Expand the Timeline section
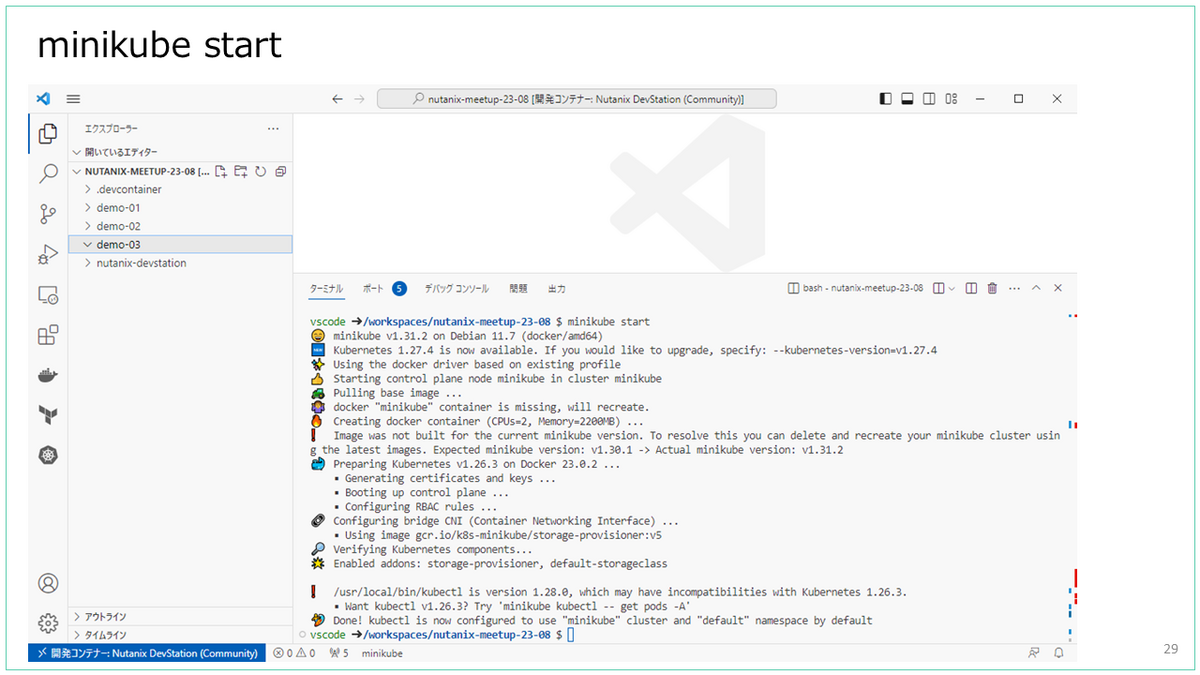The width and height of the screenshot is (1200, 675). point(181,635)
